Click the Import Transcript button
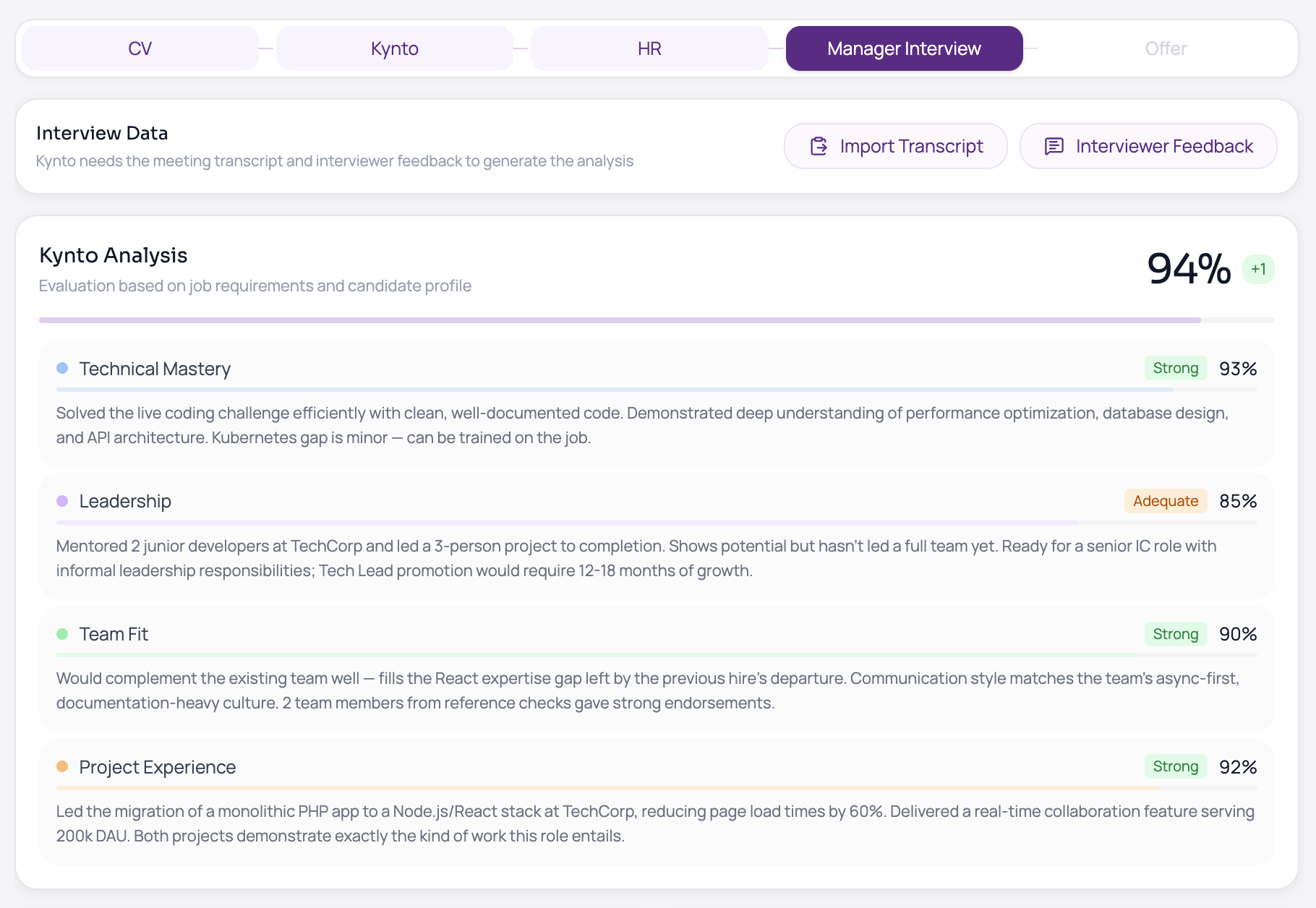The width and height of the screenshot is (1316, 908). (x=895, y=145)
